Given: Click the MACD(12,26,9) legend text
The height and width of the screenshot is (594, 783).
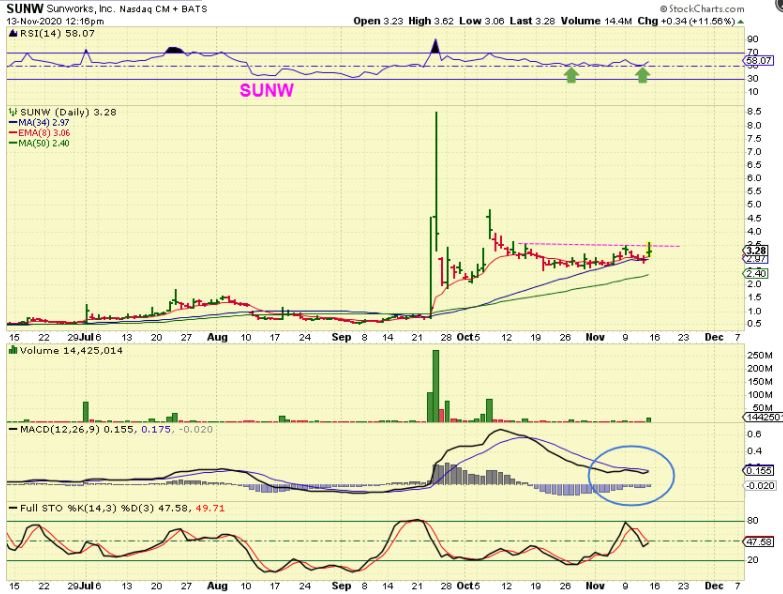Looking at the screenshot, I should click(116, 429).
